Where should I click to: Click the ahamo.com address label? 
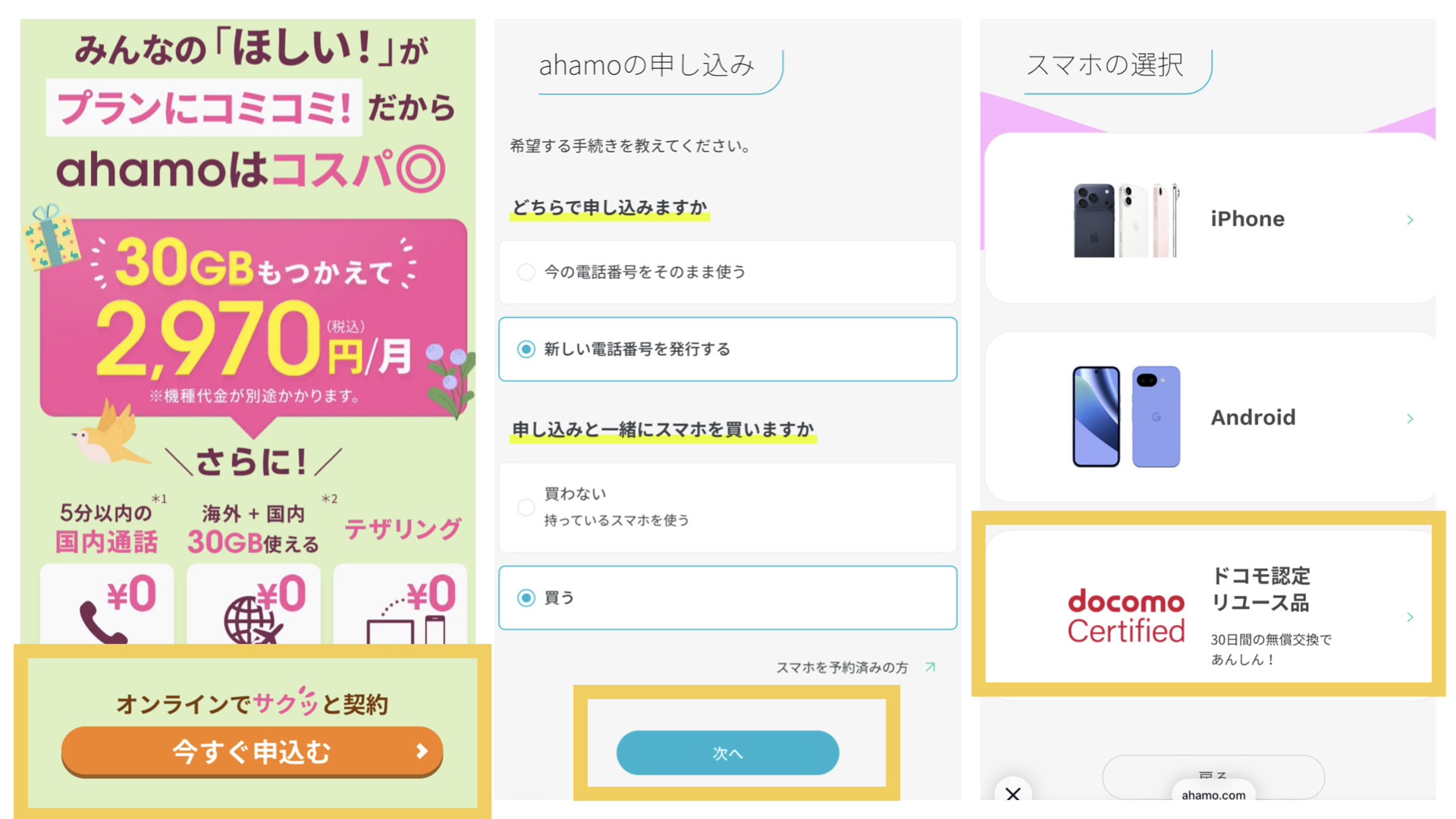[x=1213, y=795]
